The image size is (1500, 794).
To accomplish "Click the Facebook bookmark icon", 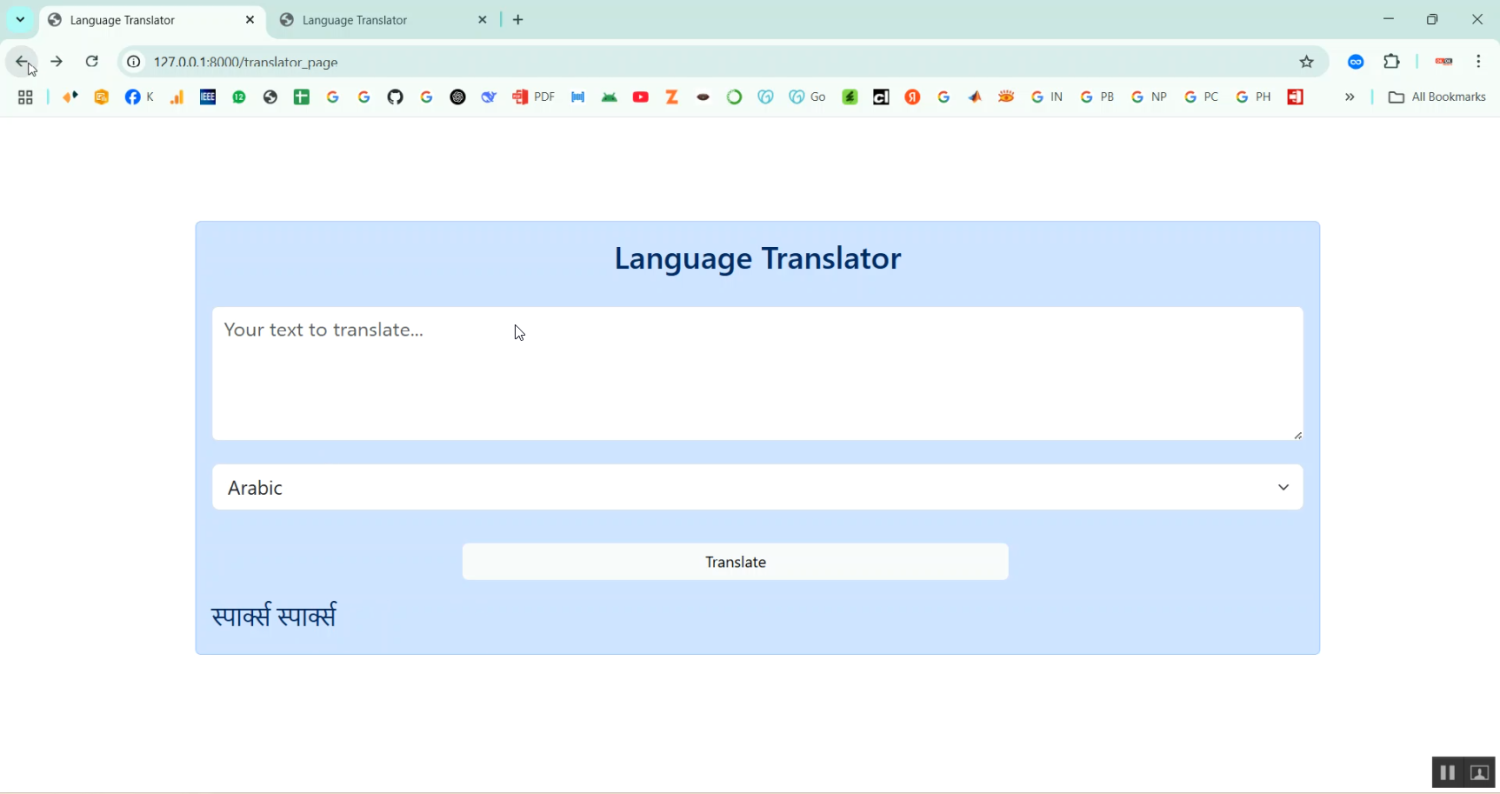I will 133,97.
